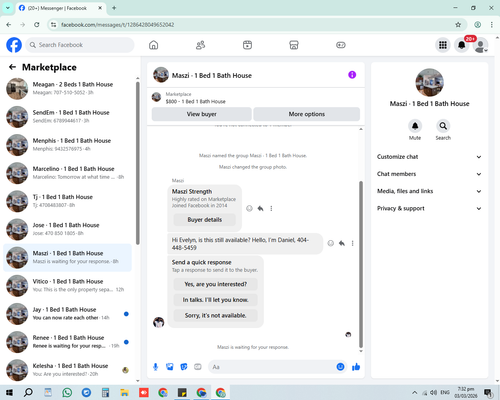This screenshot has width=500, height=400.
Task: Open emoji picker in message box
Action: click(340, 367)
